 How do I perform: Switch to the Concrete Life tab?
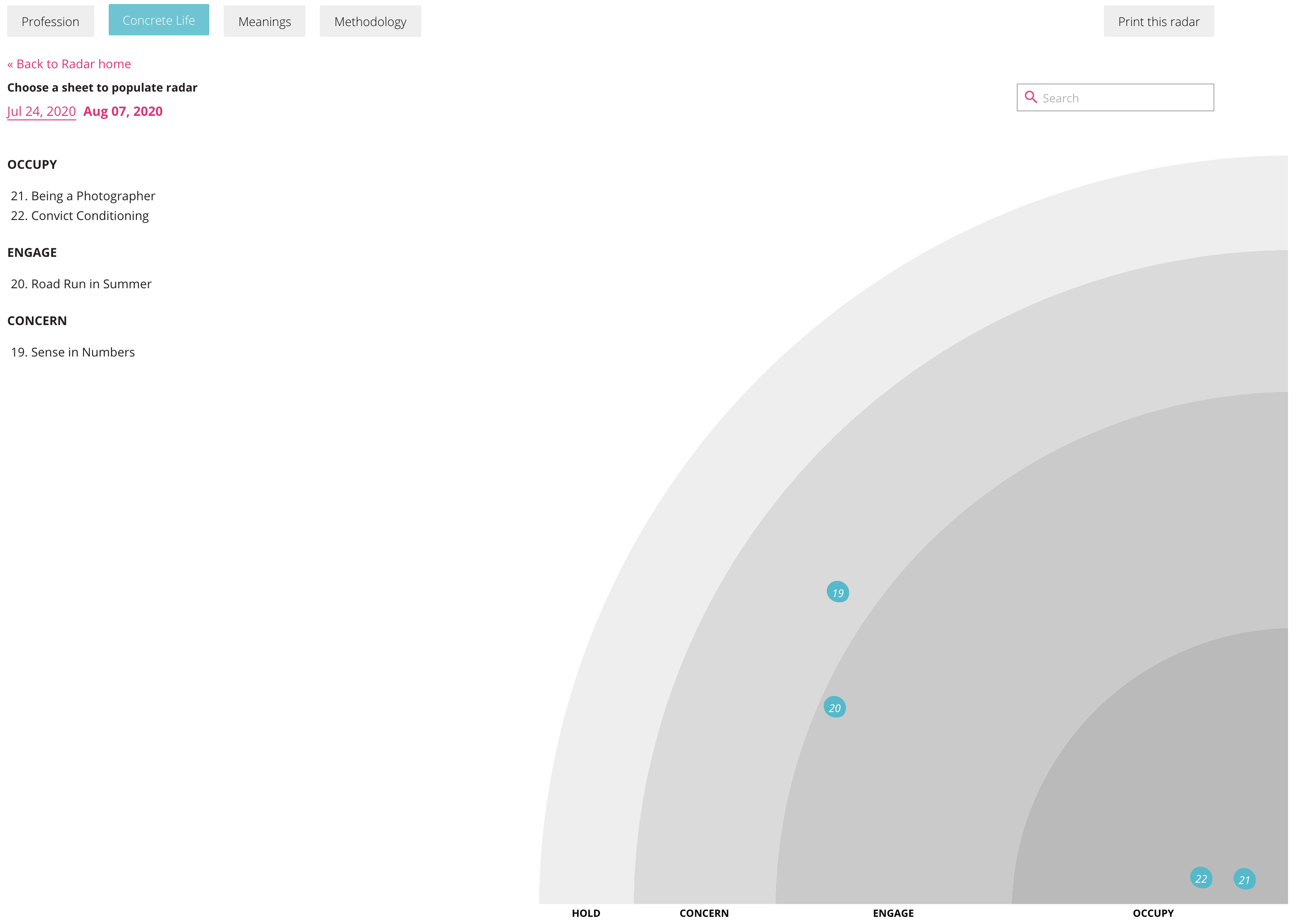click(x=158, y=21)
